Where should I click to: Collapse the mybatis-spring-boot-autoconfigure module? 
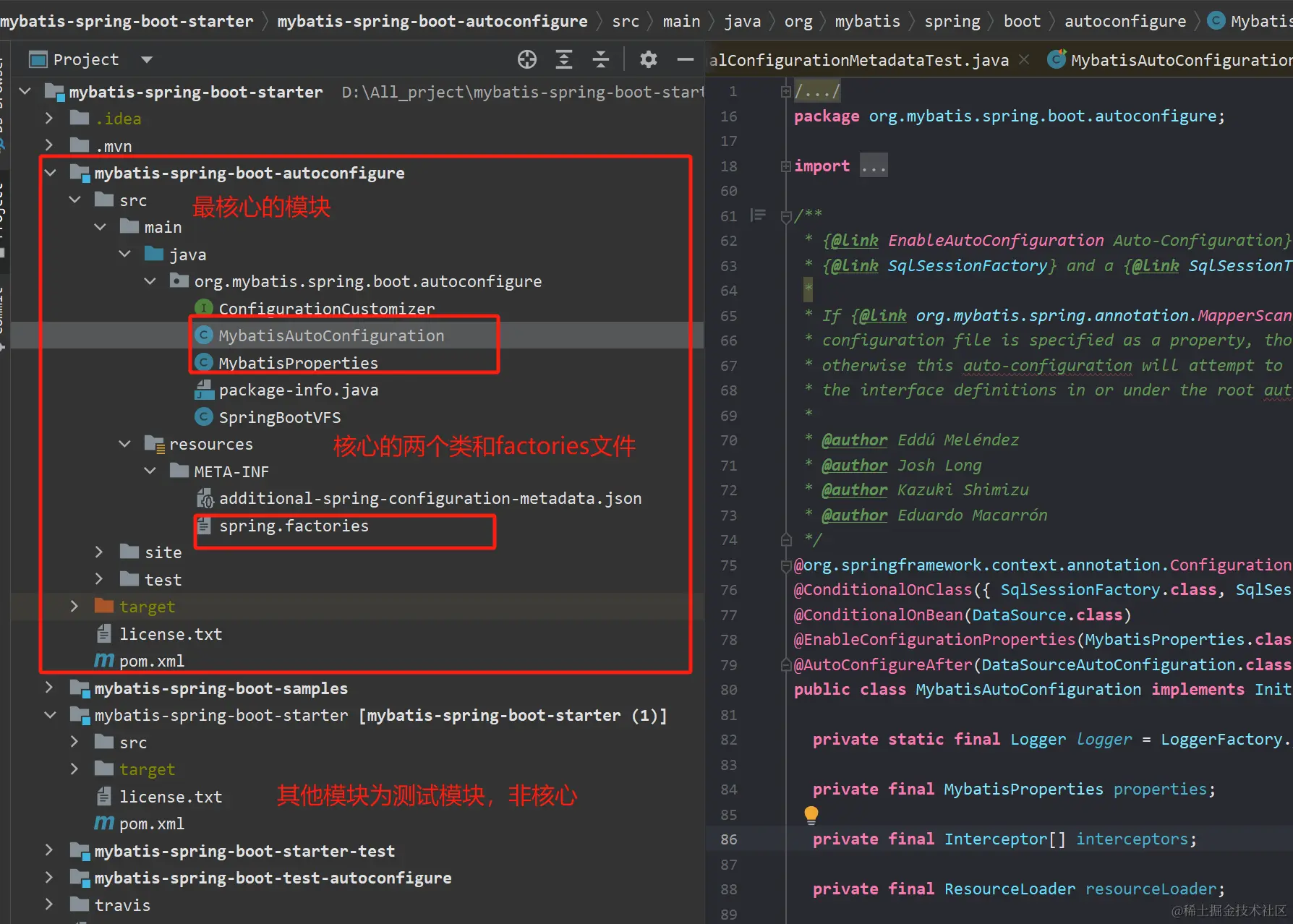50,172
